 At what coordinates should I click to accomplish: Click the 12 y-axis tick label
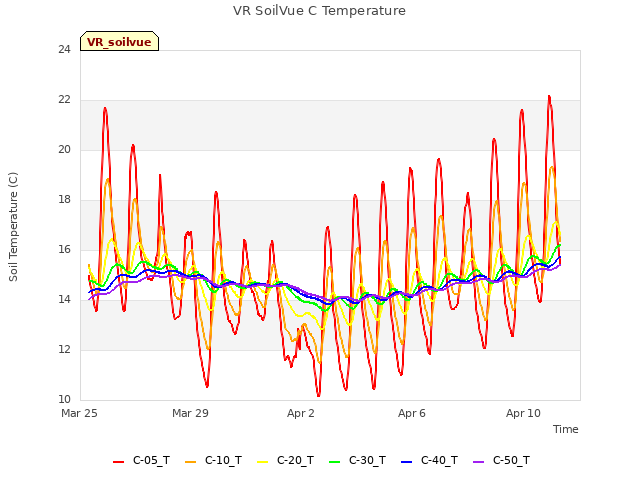coord(64,350)
